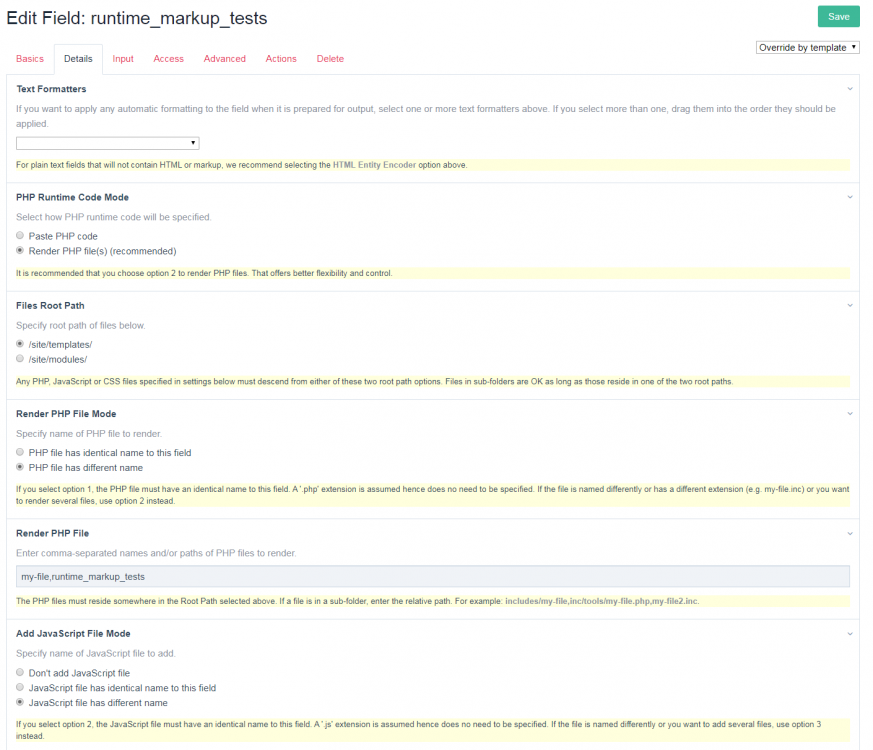This screenshot has width=873, height=750.
Task: Select the Paste PHP code option
Action: pyautogui.click(x=20, y=235)
